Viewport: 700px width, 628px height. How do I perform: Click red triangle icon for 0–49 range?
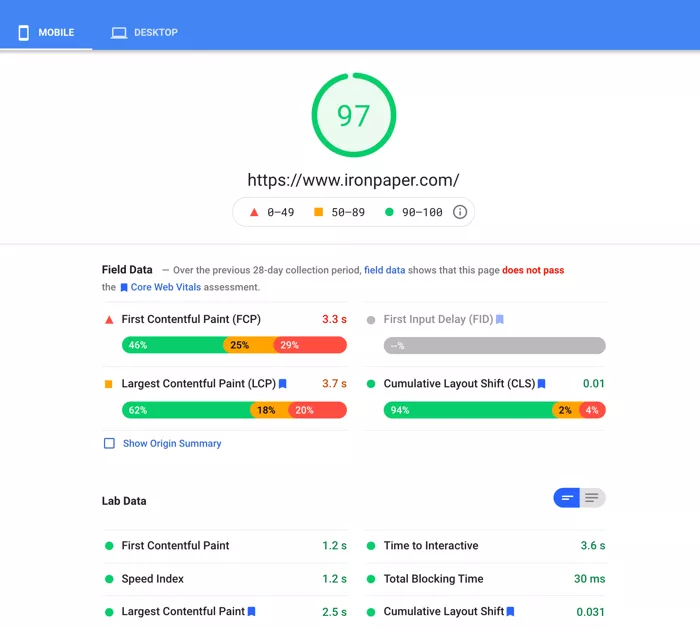(254, 212)
